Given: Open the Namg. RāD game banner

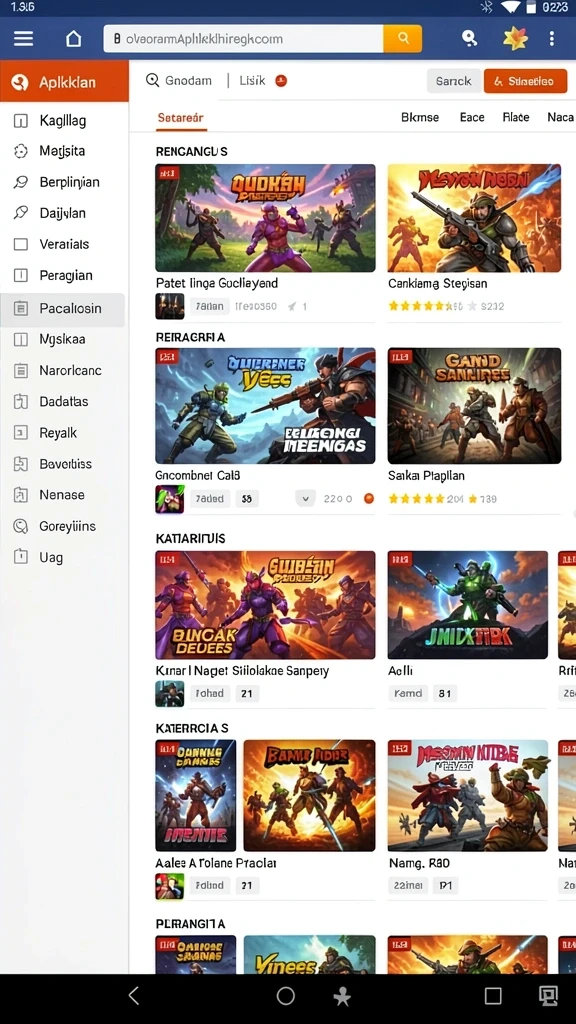Looking at the screenshot, I should 468,795.
